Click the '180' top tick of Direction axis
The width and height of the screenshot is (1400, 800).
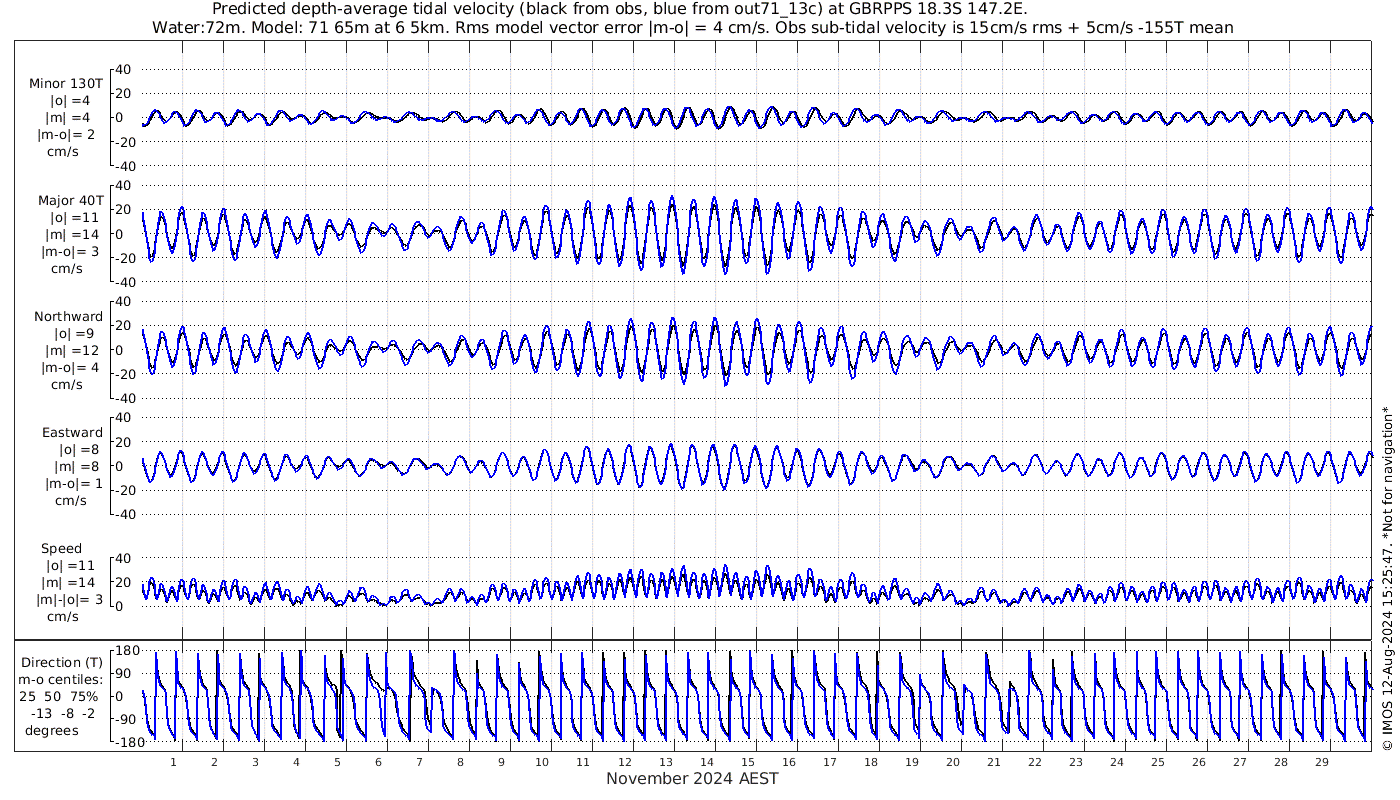pyautogui.click(x=125, y=650)
